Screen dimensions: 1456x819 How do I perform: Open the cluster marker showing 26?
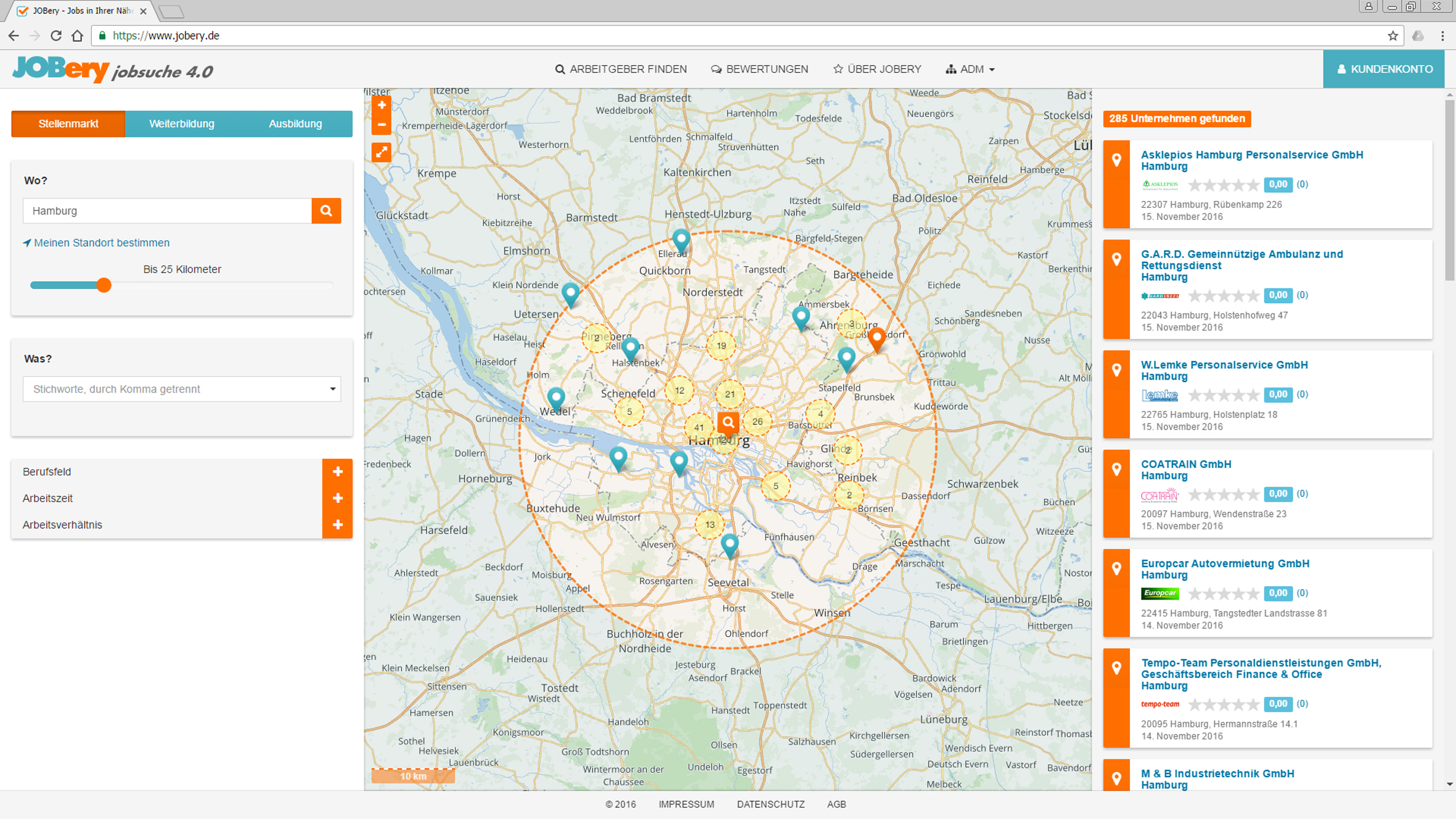(x=757, y=422)
